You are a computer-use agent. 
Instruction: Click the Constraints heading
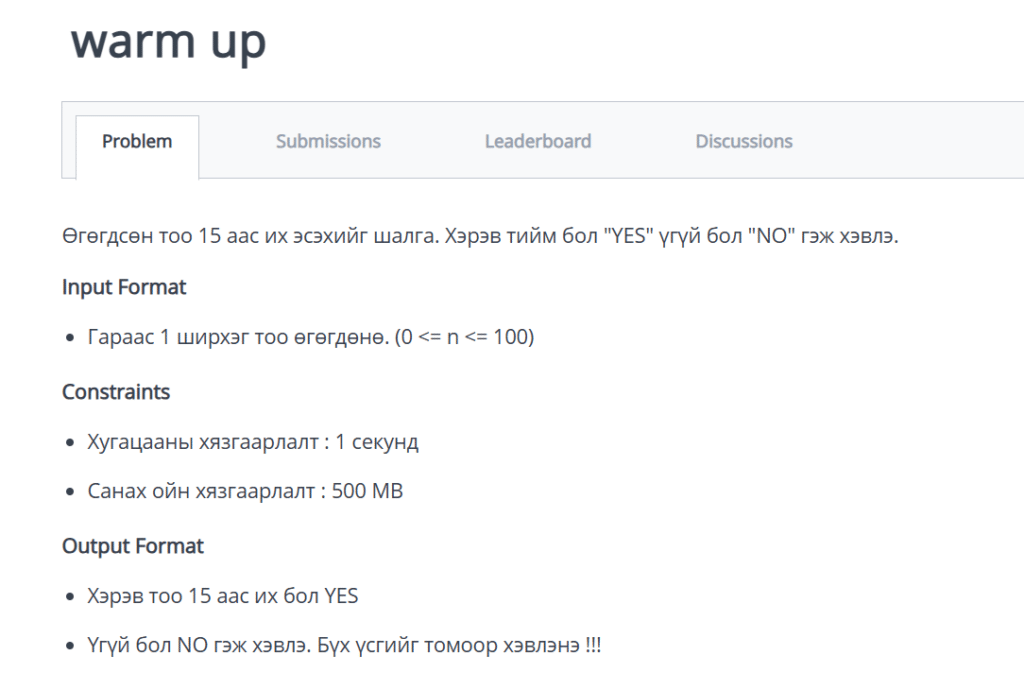coord(116,392)
